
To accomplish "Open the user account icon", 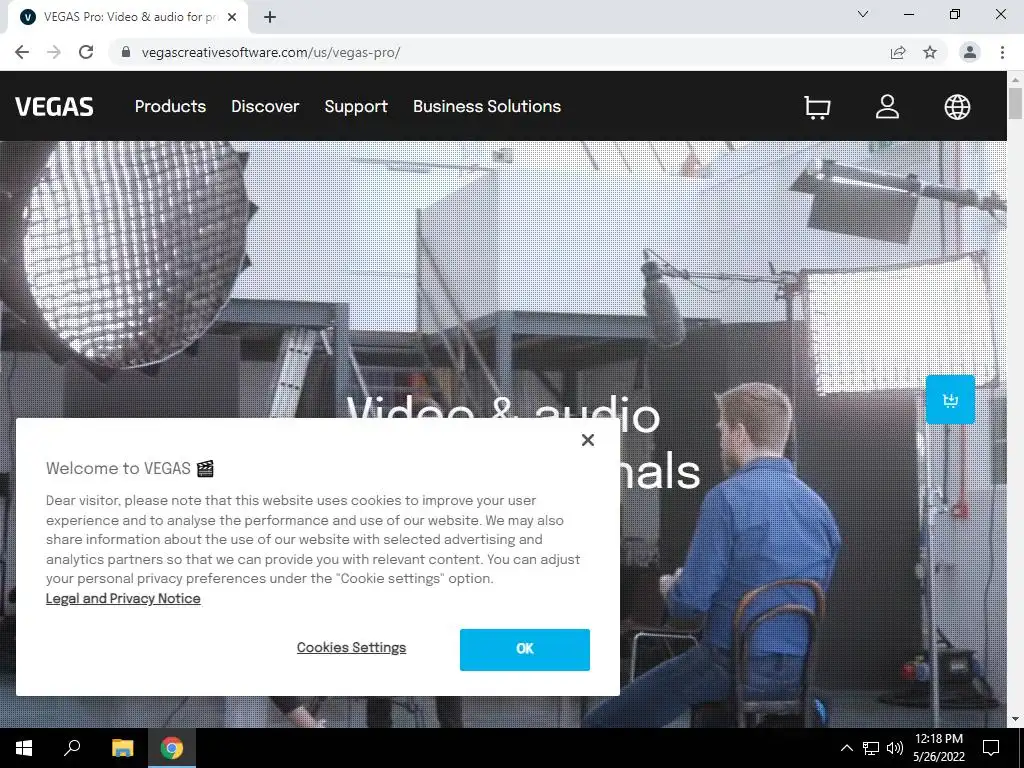I will click(887, 106).
